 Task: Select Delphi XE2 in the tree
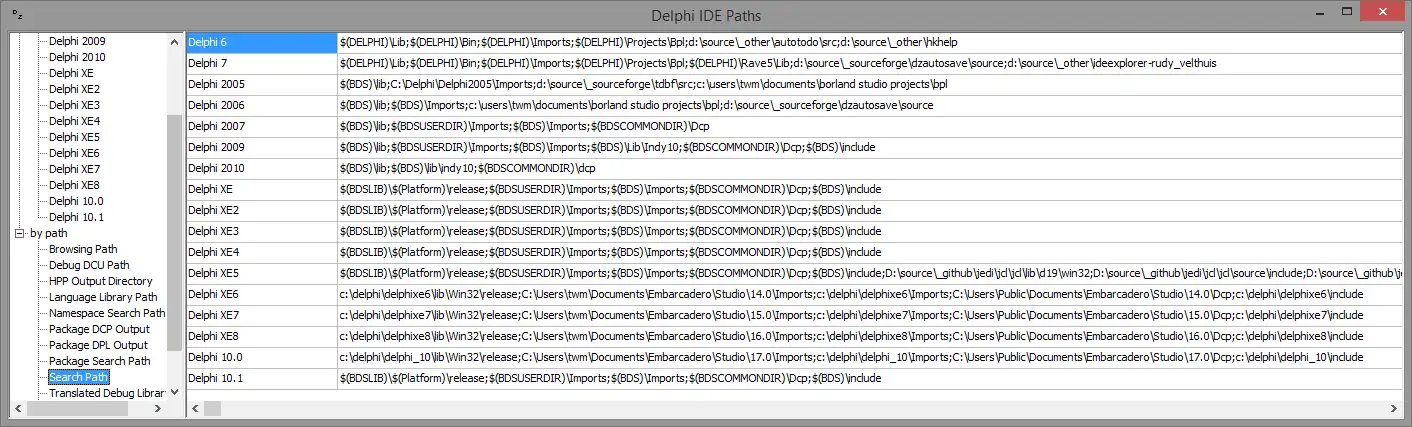point(74,89)
